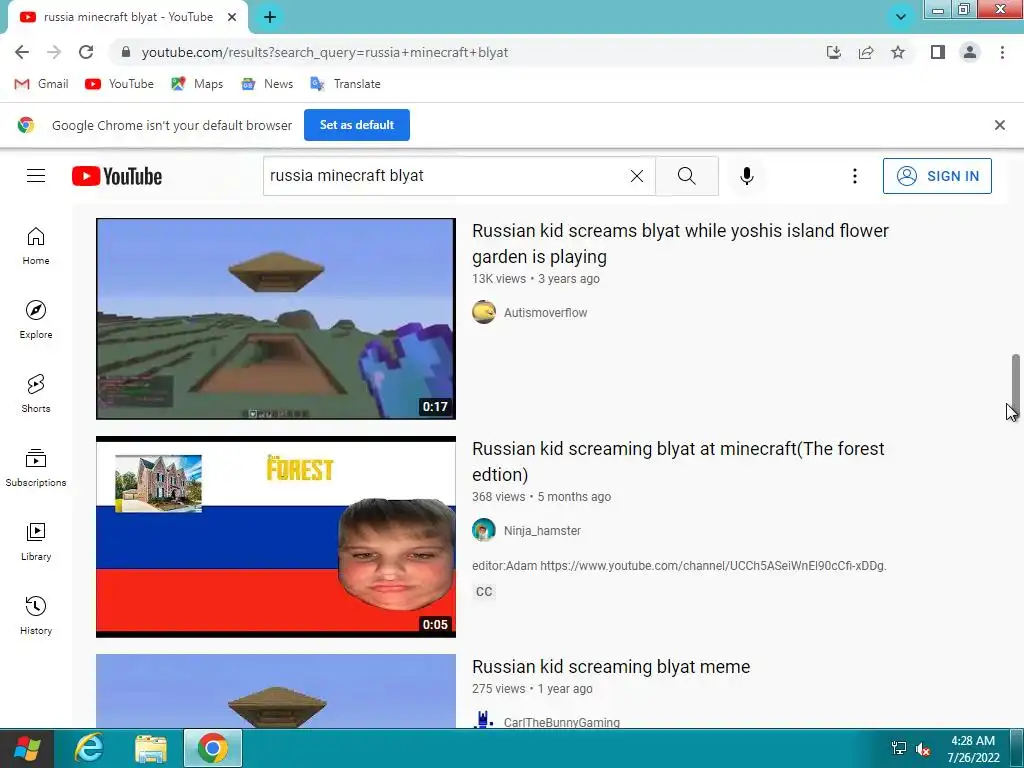Clear the search query with the X

[x=637, y=176]
